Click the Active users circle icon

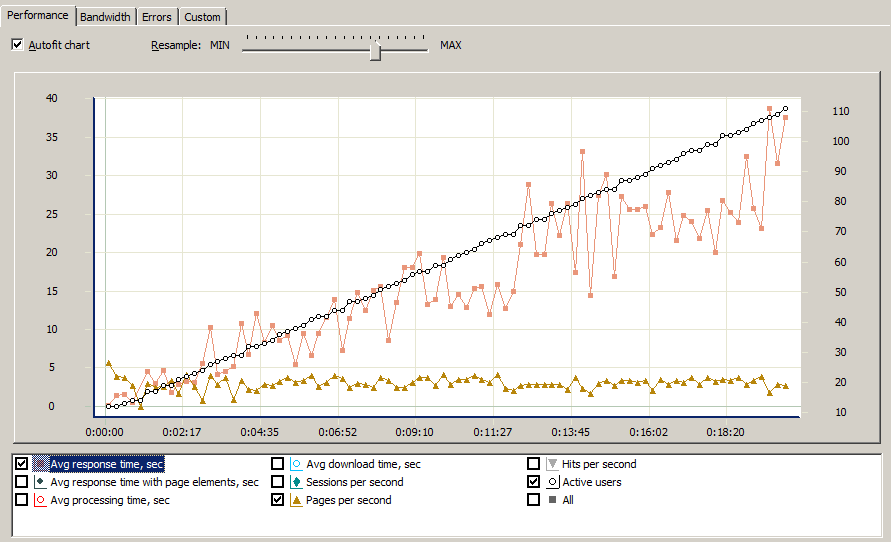point(552,482)
